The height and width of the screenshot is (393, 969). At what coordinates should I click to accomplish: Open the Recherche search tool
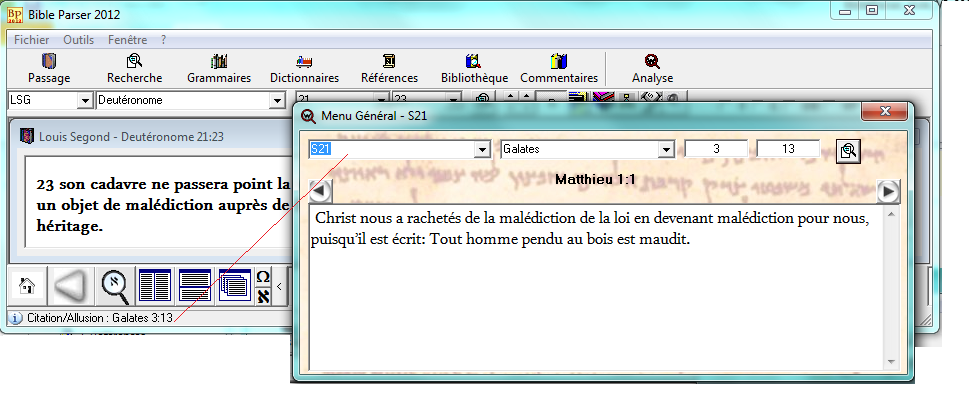coord(134,69)
